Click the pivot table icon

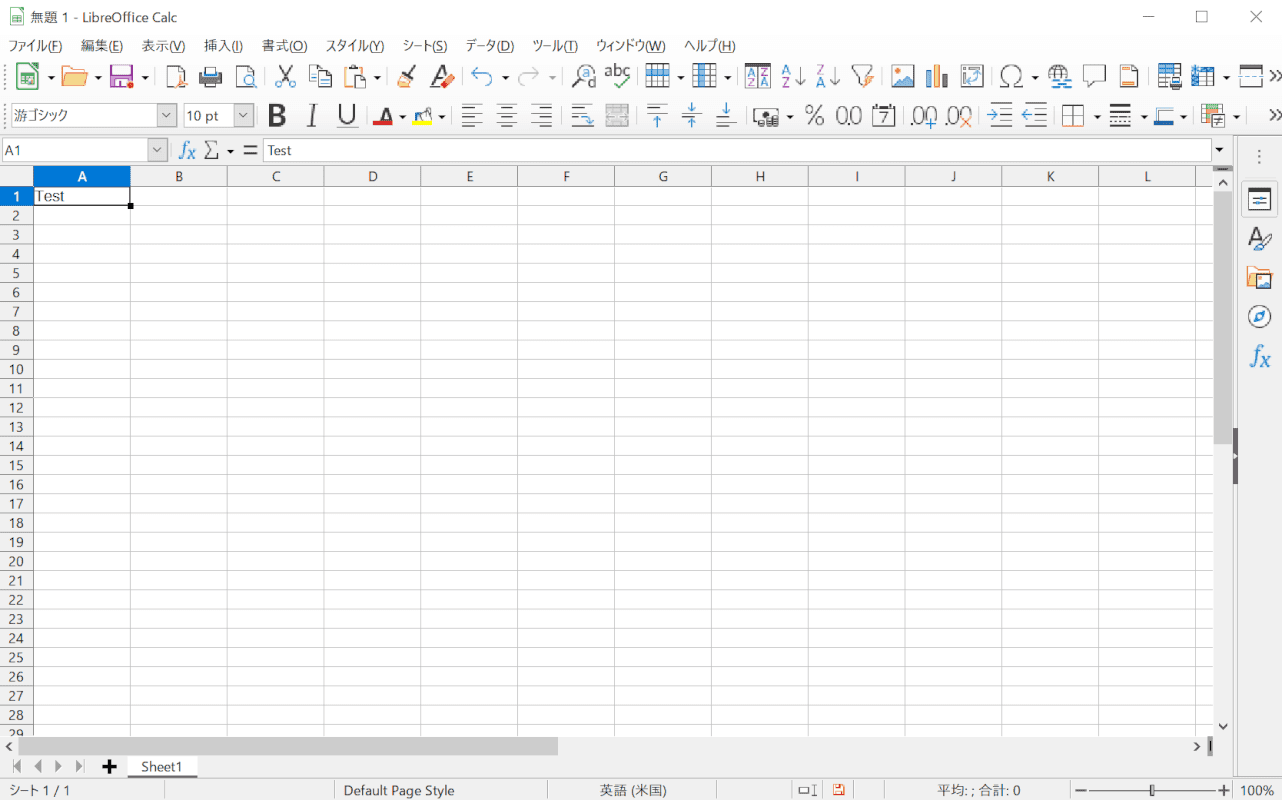pos(972,76)
